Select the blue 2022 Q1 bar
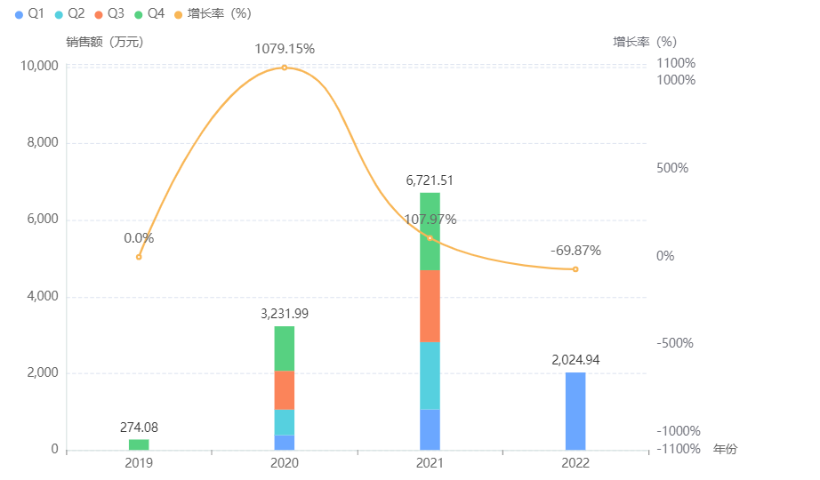This screenshot has height=480, width=820. point(575,411)
